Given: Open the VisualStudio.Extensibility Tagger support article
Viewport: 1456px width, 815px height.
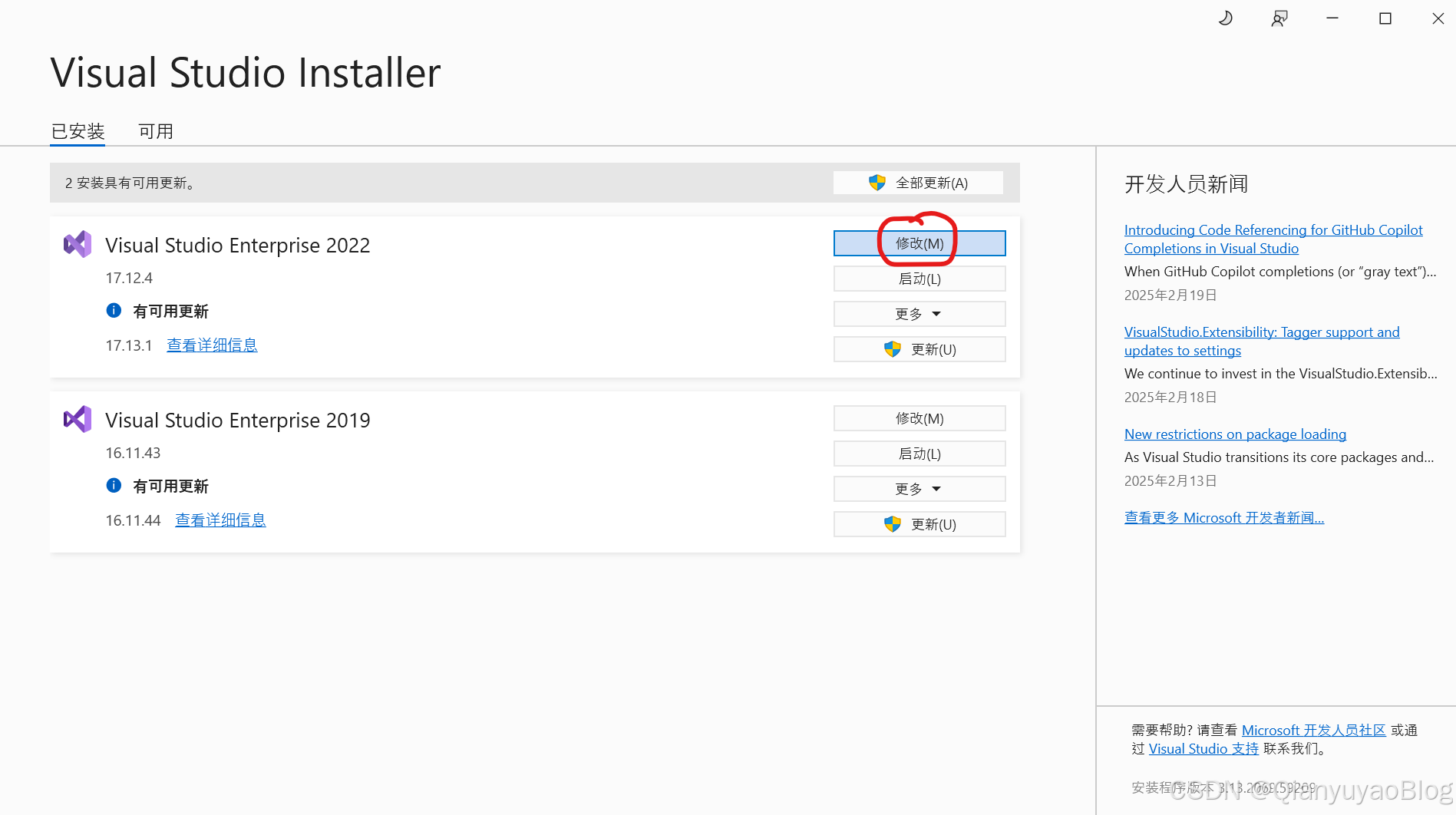Looking at the screenshot, I should pos(1262,342).
